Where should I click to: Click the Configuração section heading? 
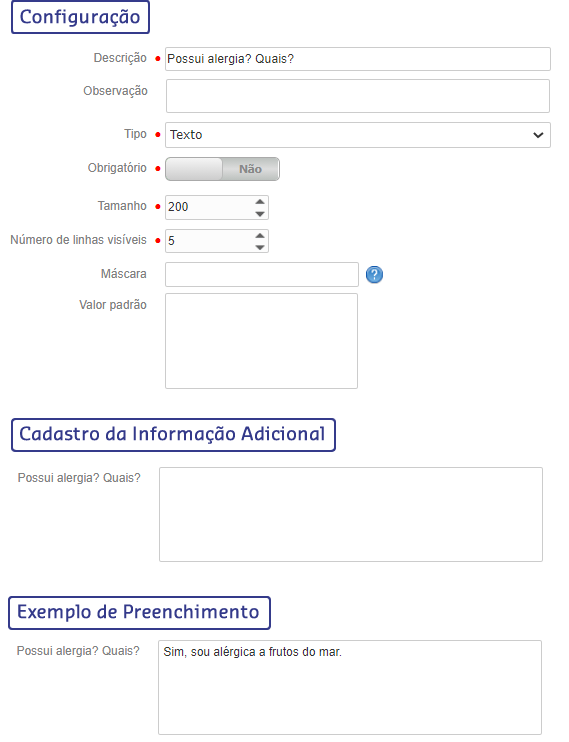(80, 17)
